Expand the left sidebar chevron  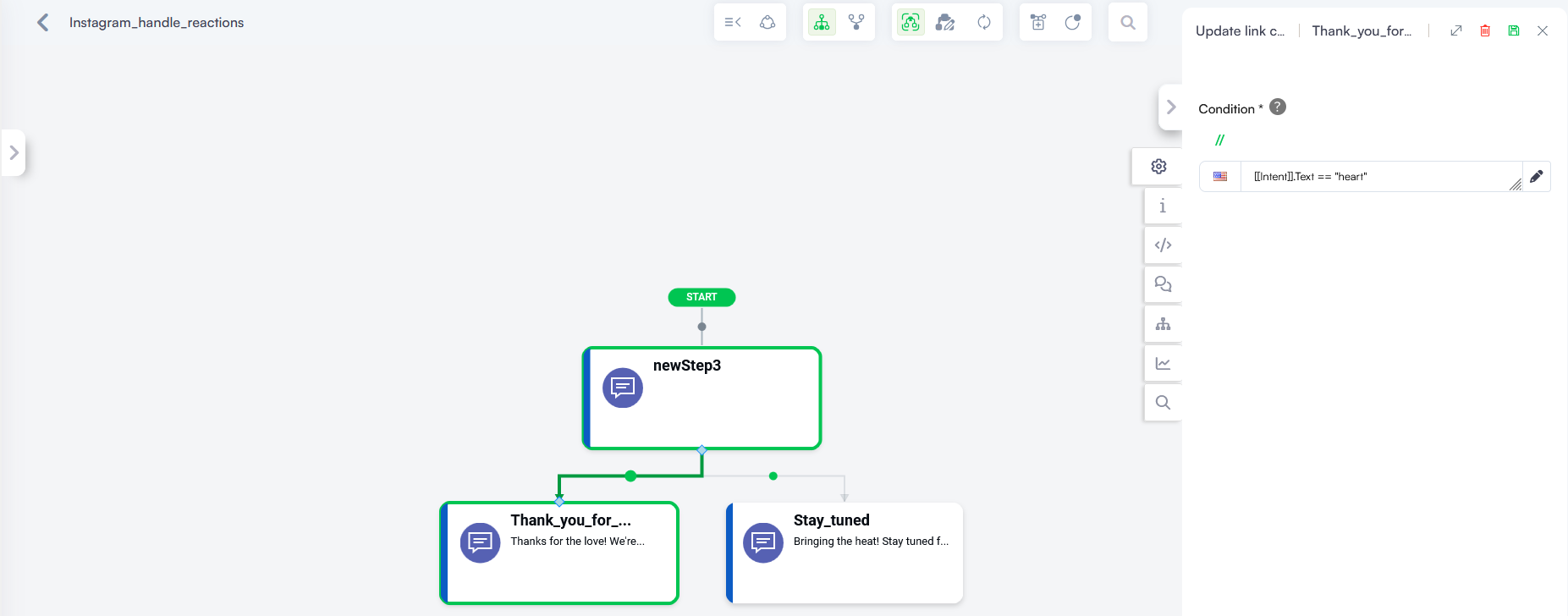point(14,153)
